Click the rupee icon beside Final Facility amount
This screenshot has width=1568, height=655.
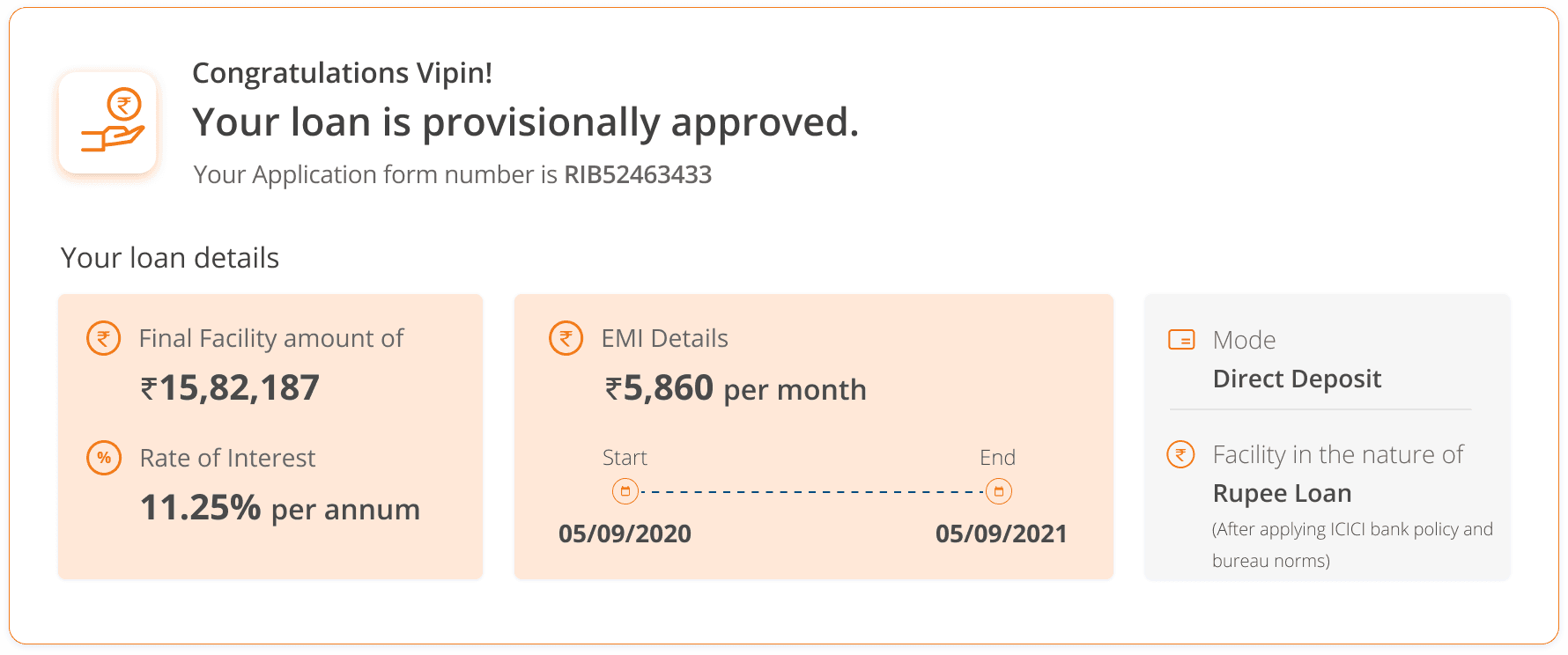pos(104,338)
